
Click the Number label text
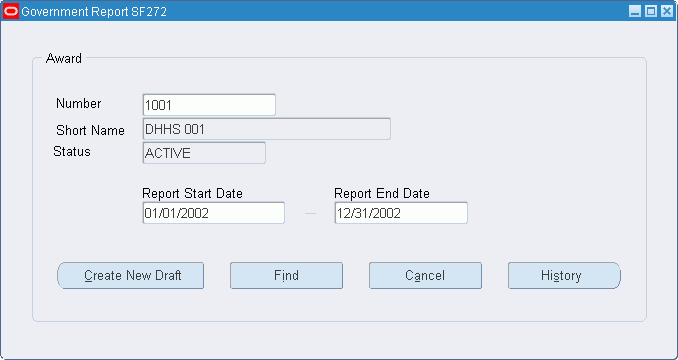pyautogui.click(x=79, y=104)
